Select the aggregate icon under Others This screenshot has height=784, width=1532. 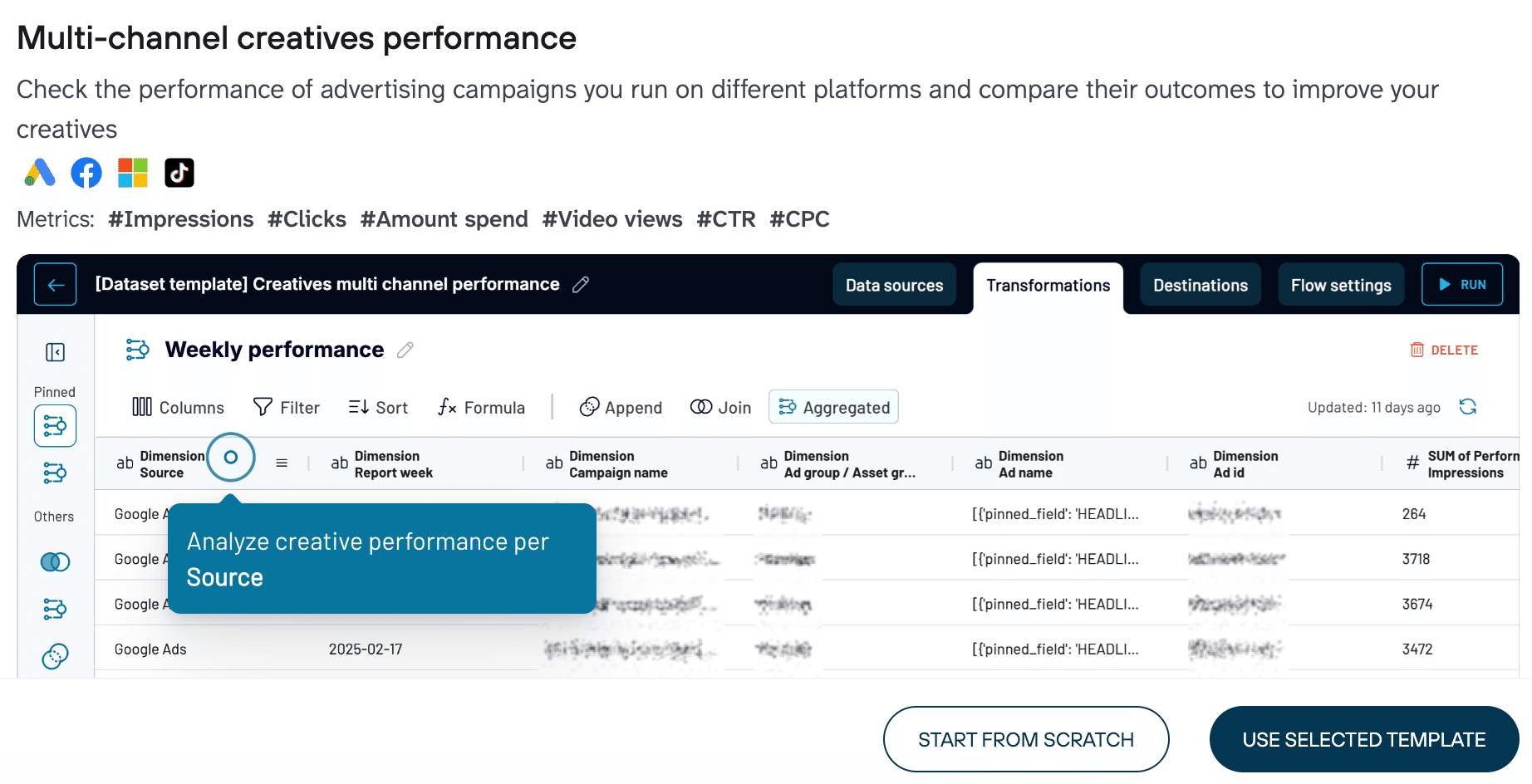[x=55, y=610]
